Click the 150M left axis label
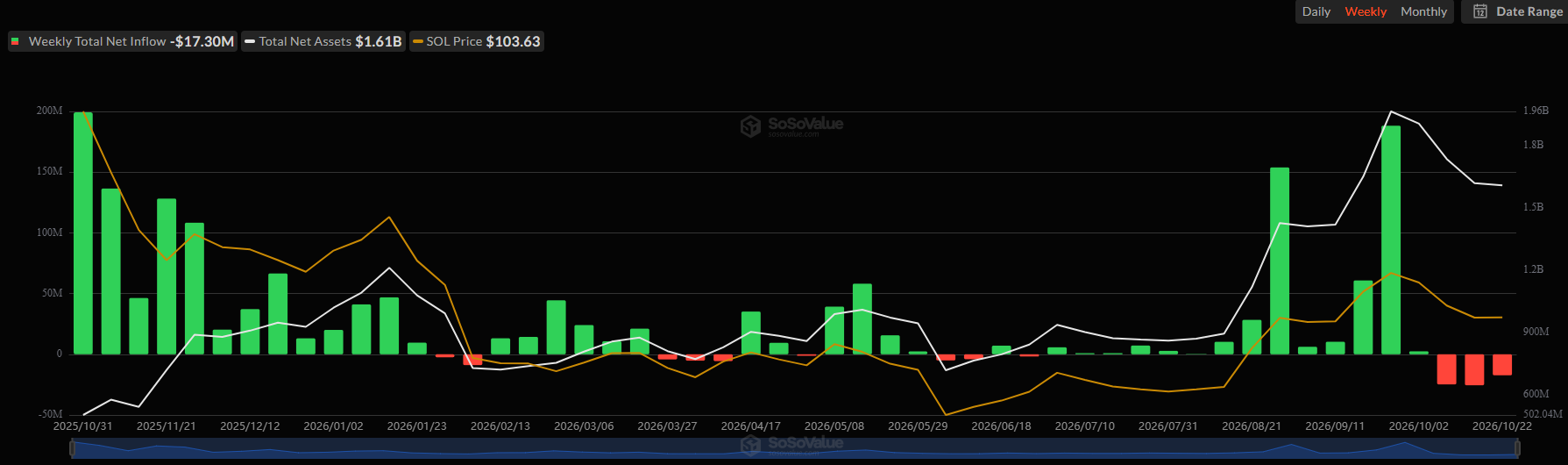Image resolution: width=1568 pixels, height=465 pixels. click(x=50, y=171)
